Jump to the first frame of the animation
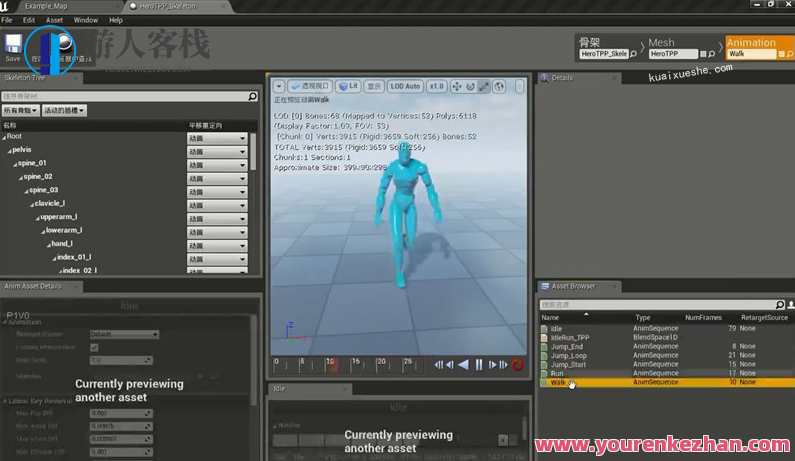795x461 pixels. pyautogui.click(x=439, y=365)
